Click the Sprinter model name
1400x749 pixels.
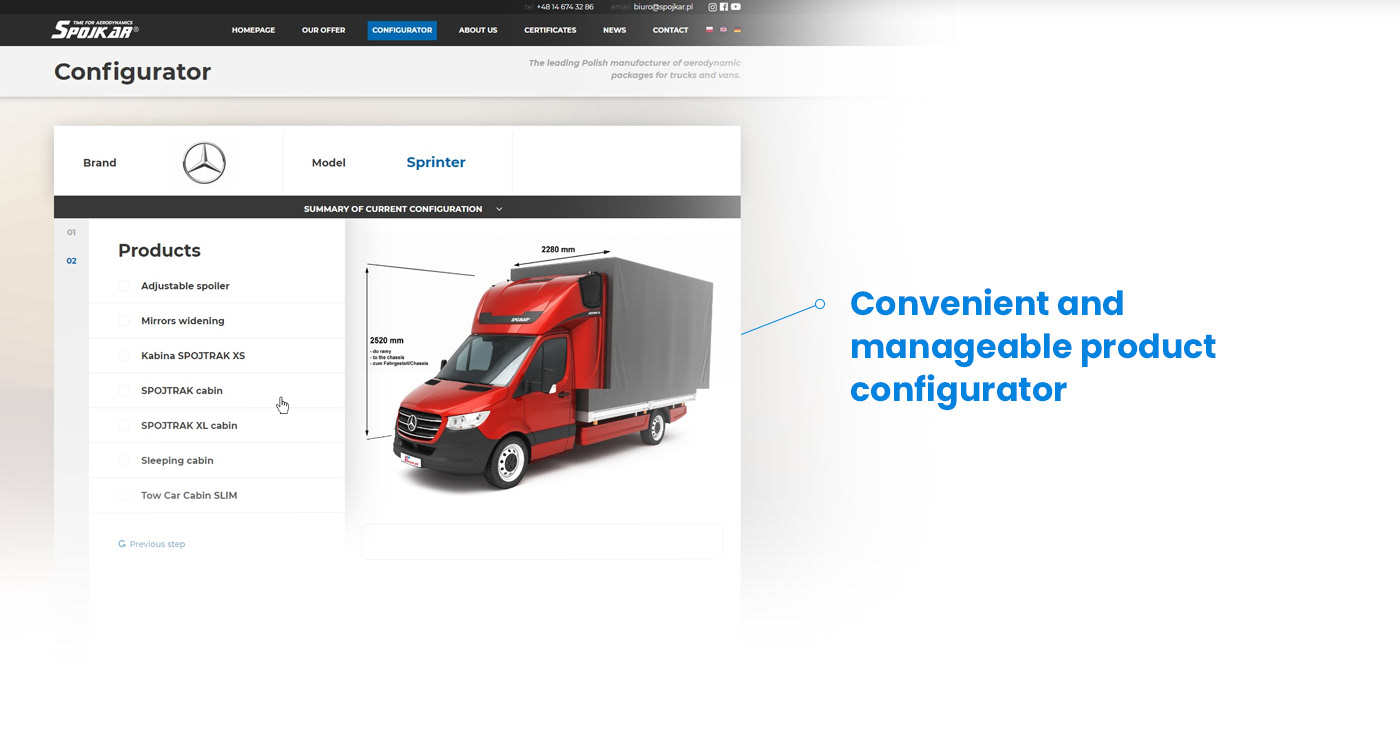click(436, 162)
